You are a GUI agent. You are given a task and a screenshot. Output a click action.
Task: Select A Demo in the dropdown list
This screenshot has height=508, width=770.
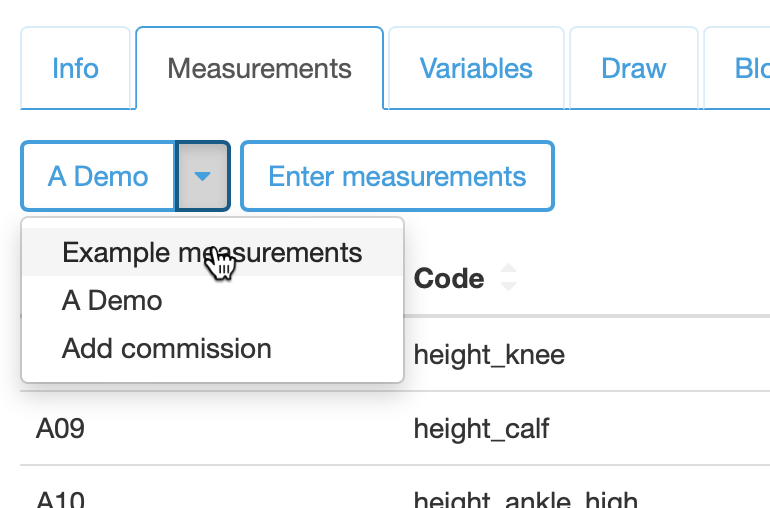tap(112, 300)
